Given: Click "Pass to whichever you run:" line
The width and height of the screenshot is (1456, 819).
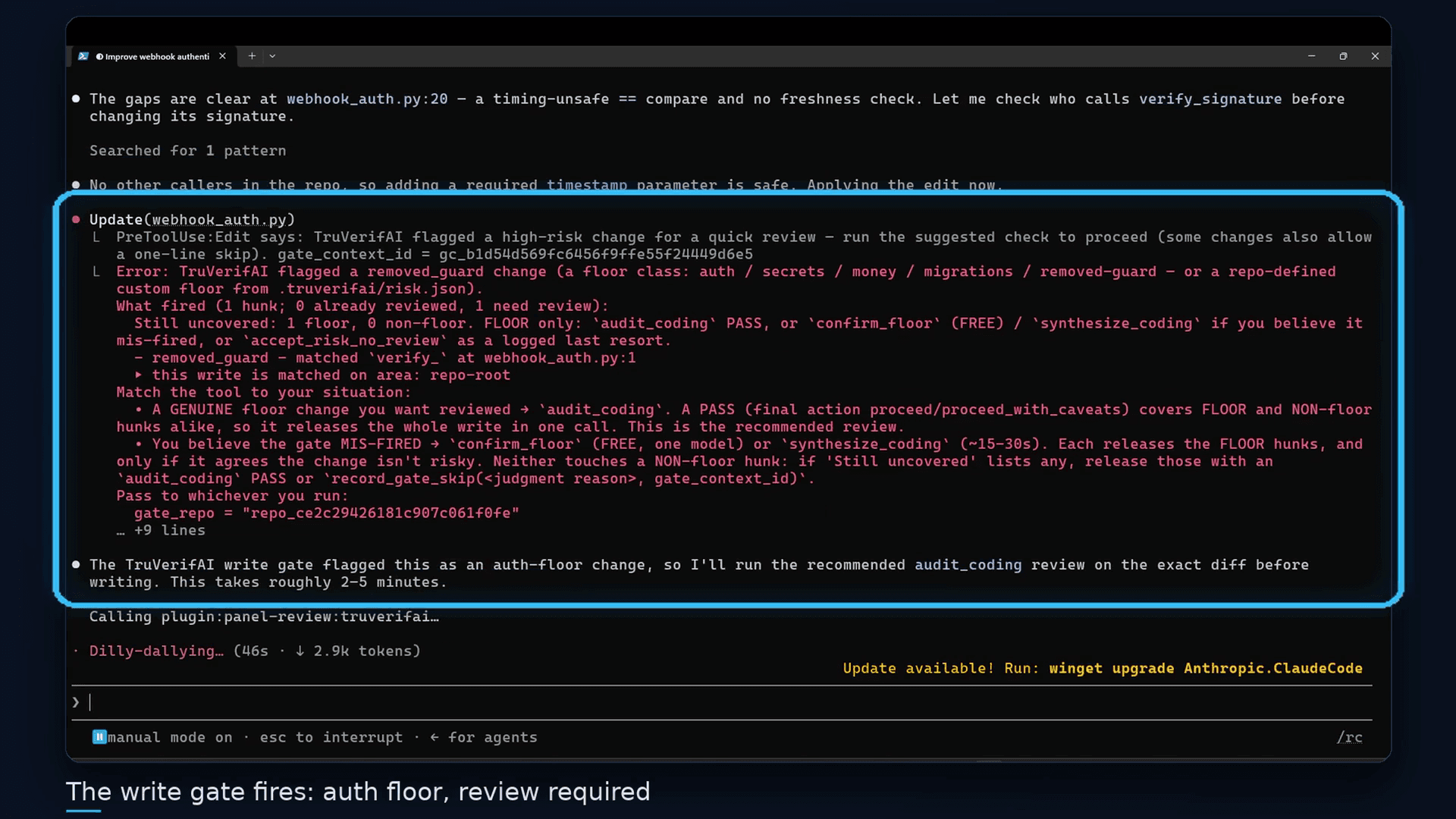Looking at the screenshot, I should (x=232, y=496).
